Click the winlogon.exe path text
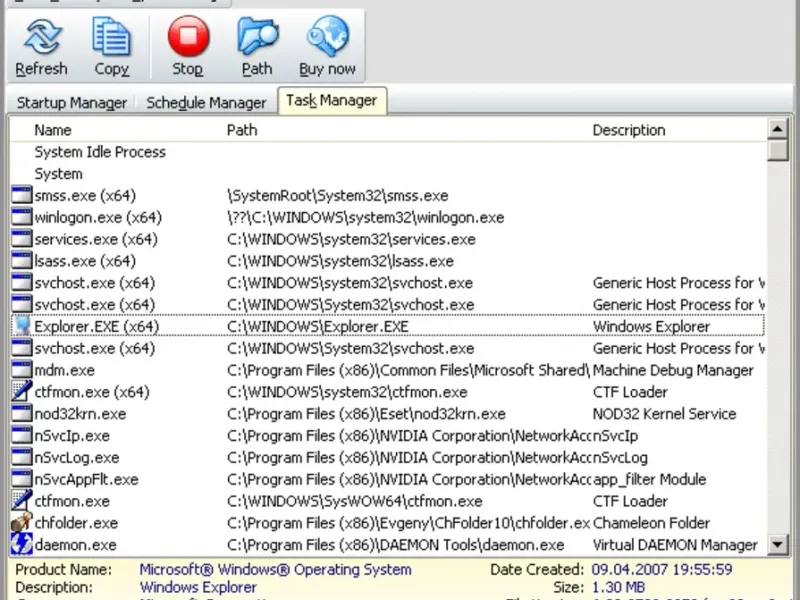800x600 pixels. point(365,217)
